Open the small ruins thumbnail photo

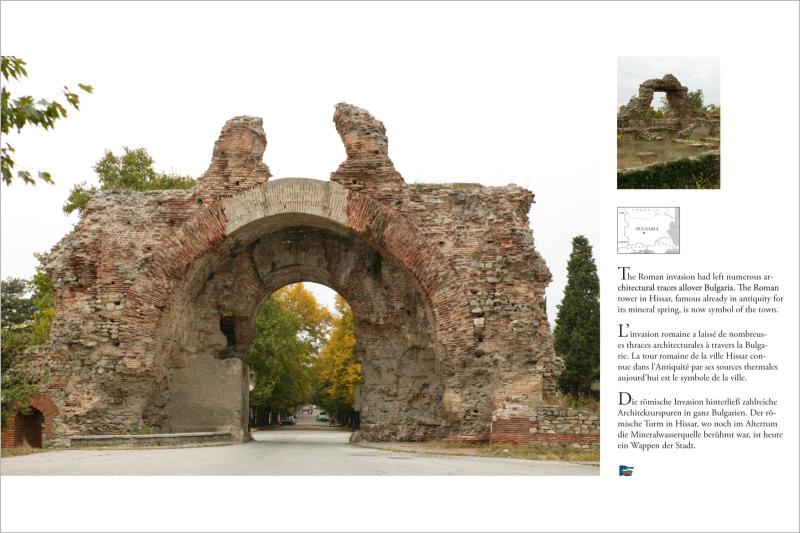[668, 122]
